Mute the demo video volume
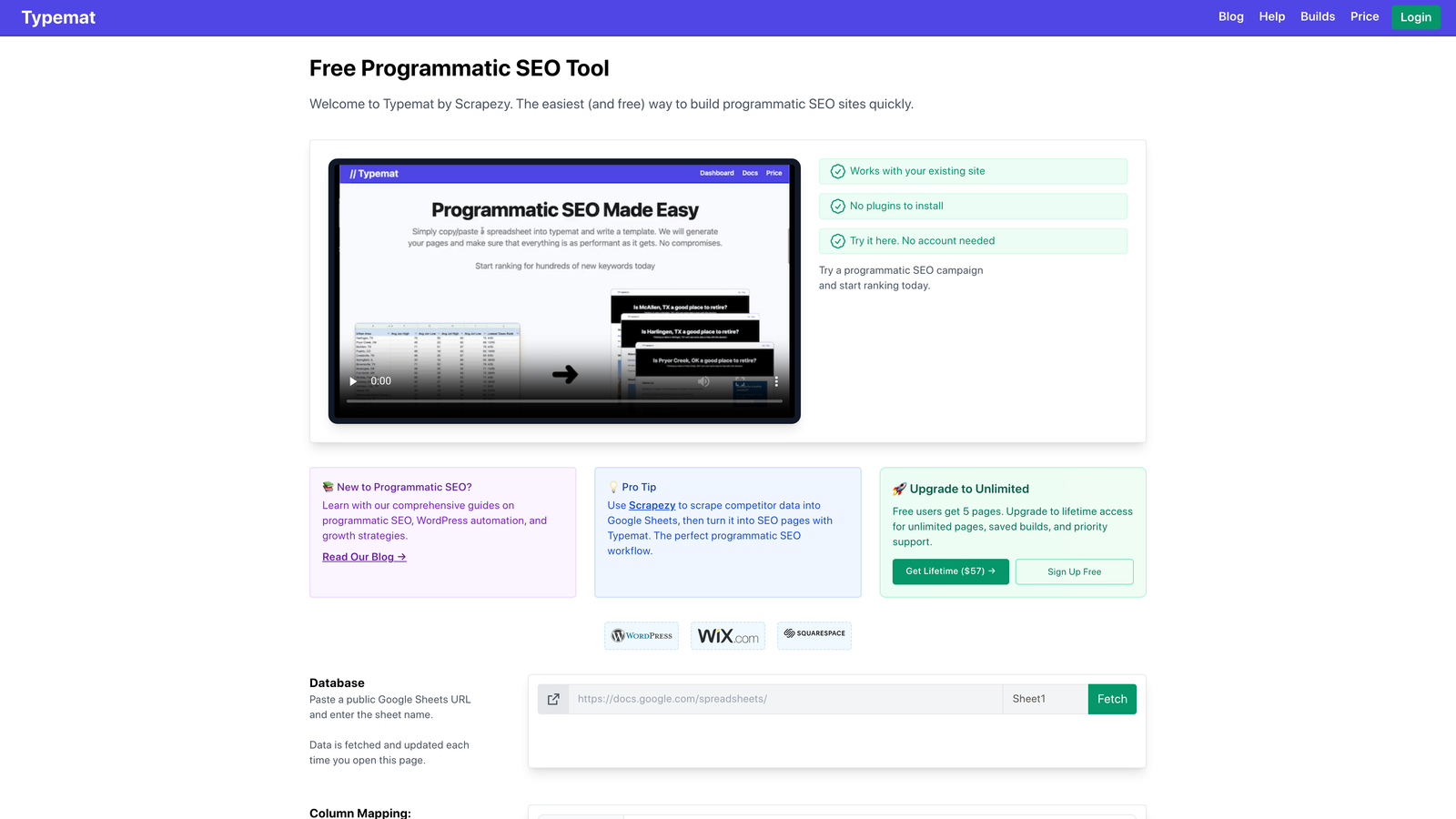The width and height of the screenshot is (1456, 819). pos(703,381)
